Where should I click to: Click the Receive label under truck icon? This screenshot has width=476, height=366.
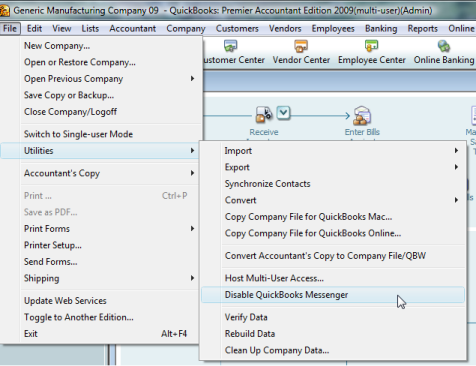point(264,132)
